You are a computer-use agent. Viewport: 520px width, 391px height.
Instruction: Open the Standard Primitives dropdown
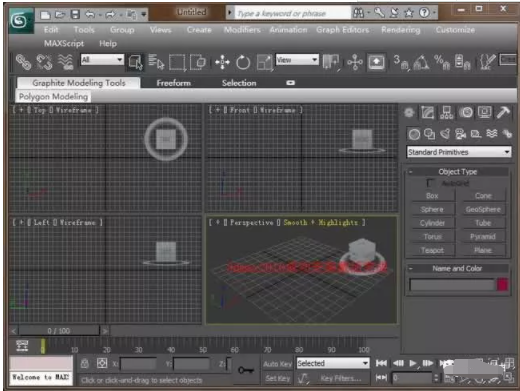point(459,152)
